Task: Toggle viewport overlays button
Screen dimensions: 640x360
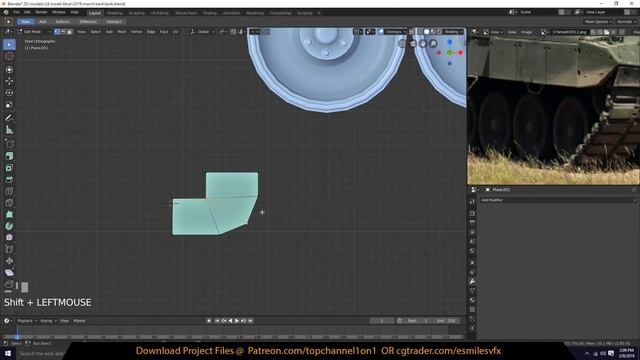Action: point(380,31)
